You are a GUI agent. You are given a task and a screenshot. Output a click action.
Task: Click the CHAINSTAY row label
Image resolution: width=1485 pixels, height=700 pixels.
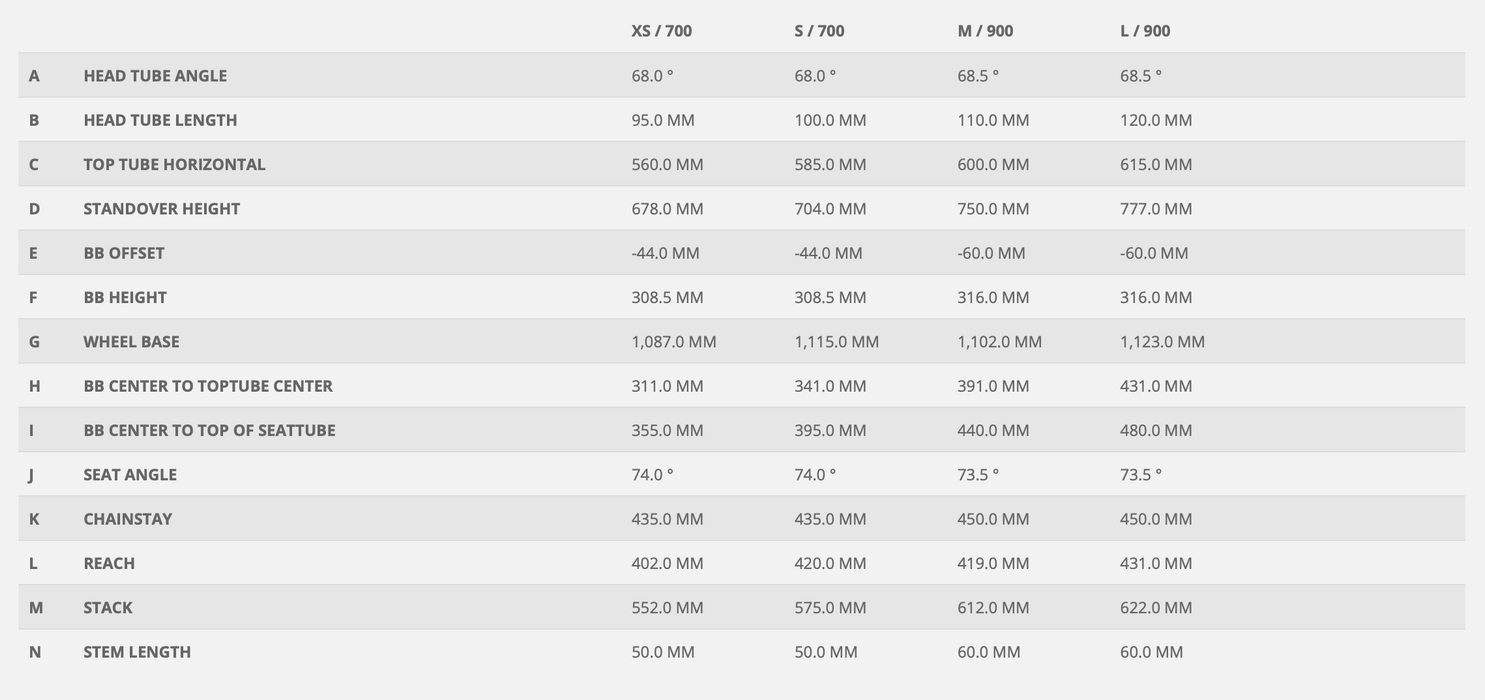128,519
